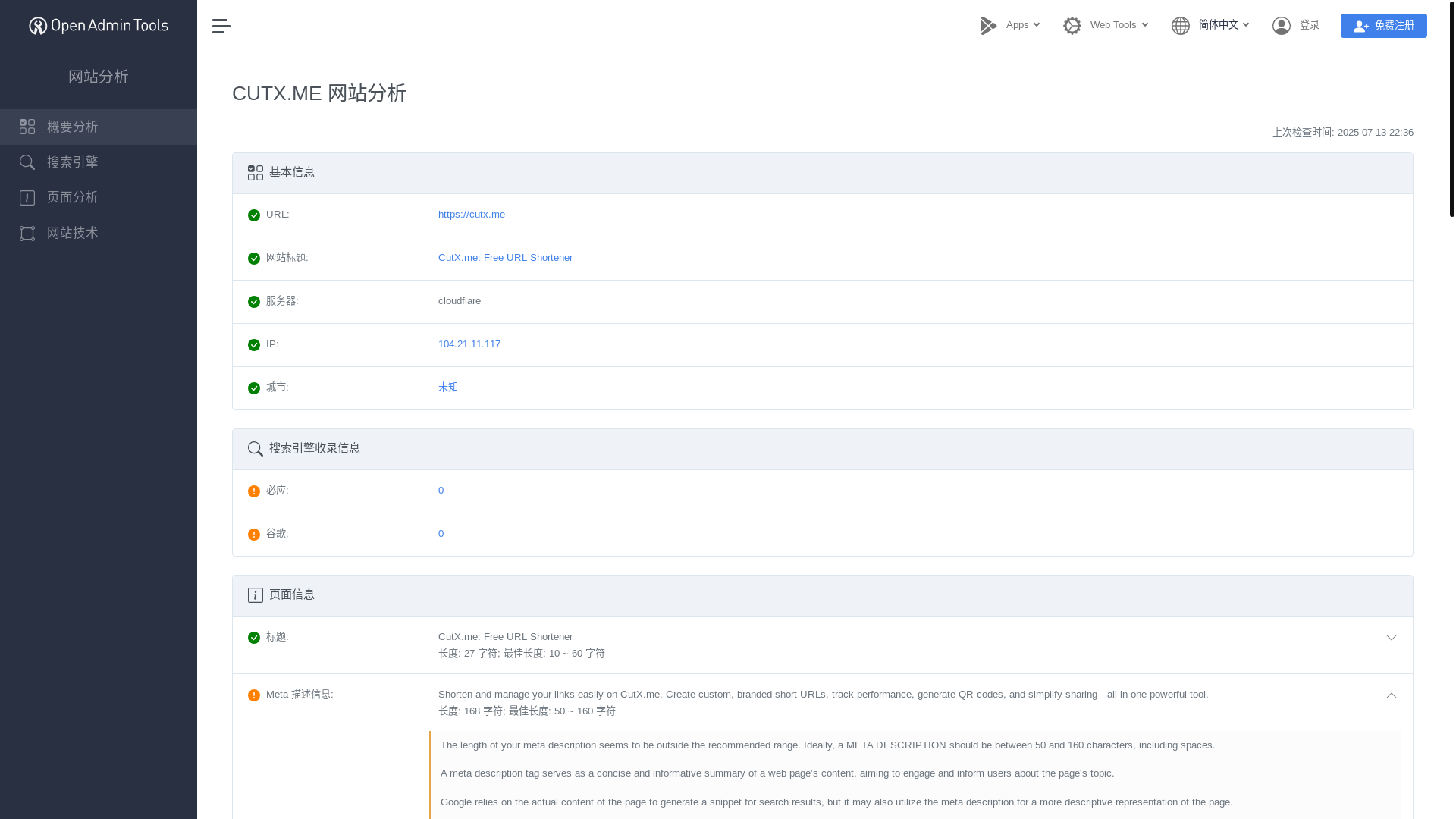Click the 页面分析 info icon in sidebar
The height and width of the screenshot is (819, 1456).
coord(27,198)
